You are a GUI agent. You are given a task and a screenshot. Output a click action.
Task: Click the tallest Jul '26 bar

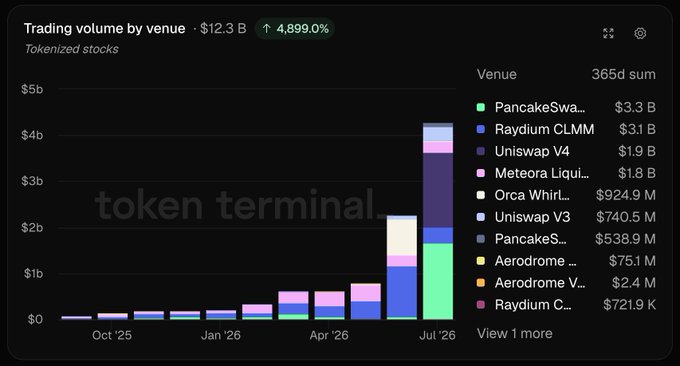pyautogui.click(x=438, y=221)
